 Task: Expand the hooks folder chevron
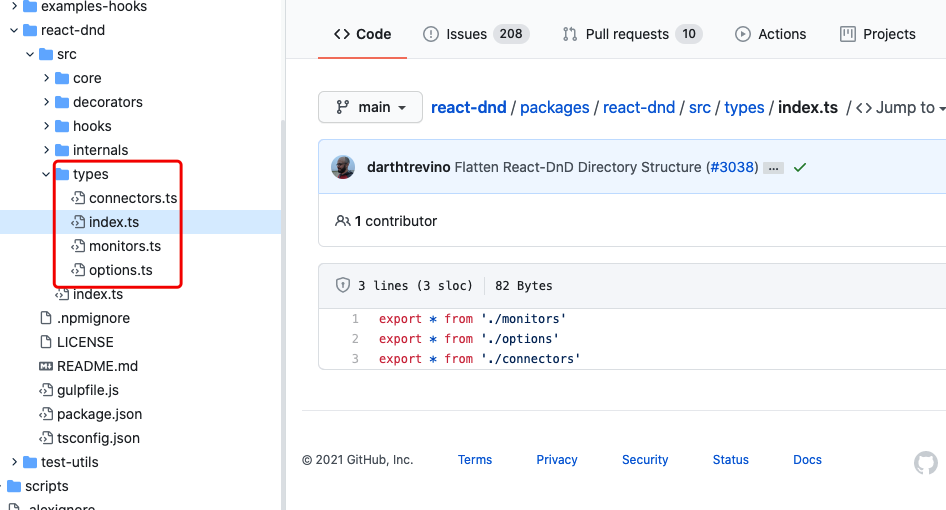pos(46,126)
